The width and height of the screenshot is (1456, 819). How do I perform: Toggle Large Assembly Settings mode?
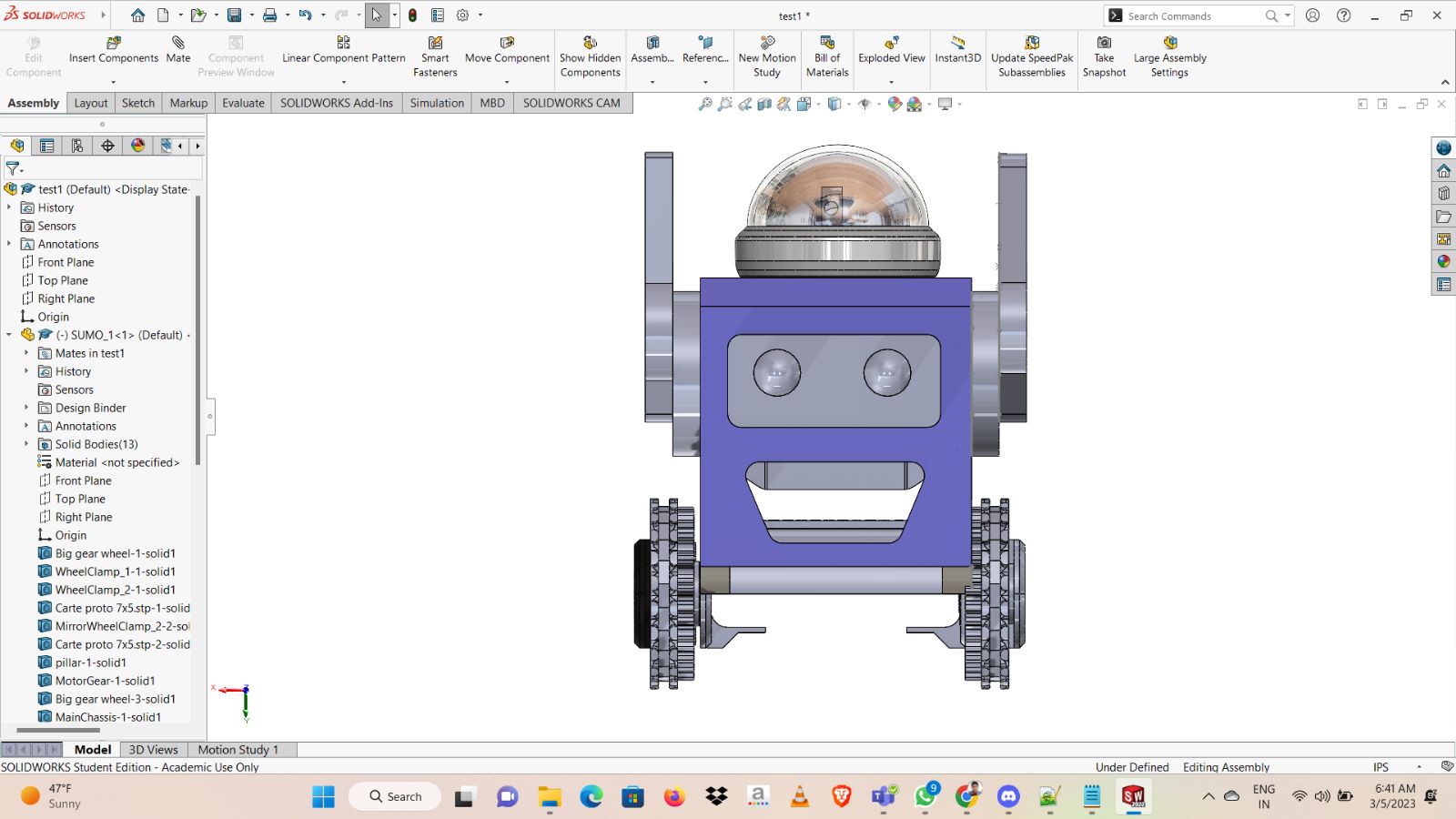tap(1169, 56)
